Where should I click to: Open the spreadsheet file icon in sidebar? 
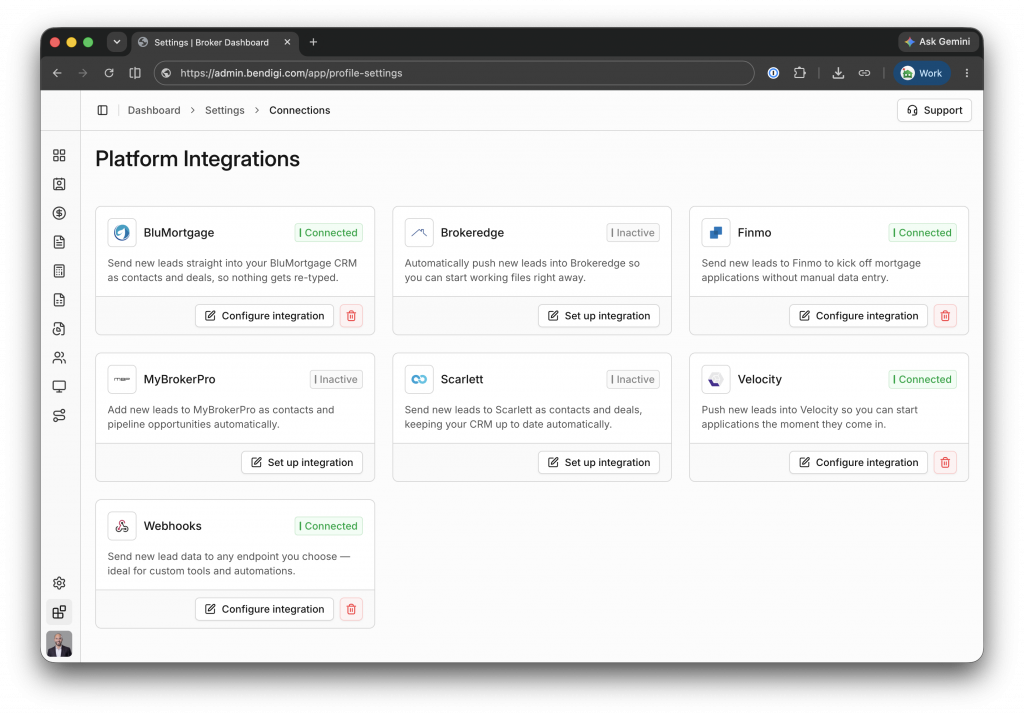[x=59, y=300]
